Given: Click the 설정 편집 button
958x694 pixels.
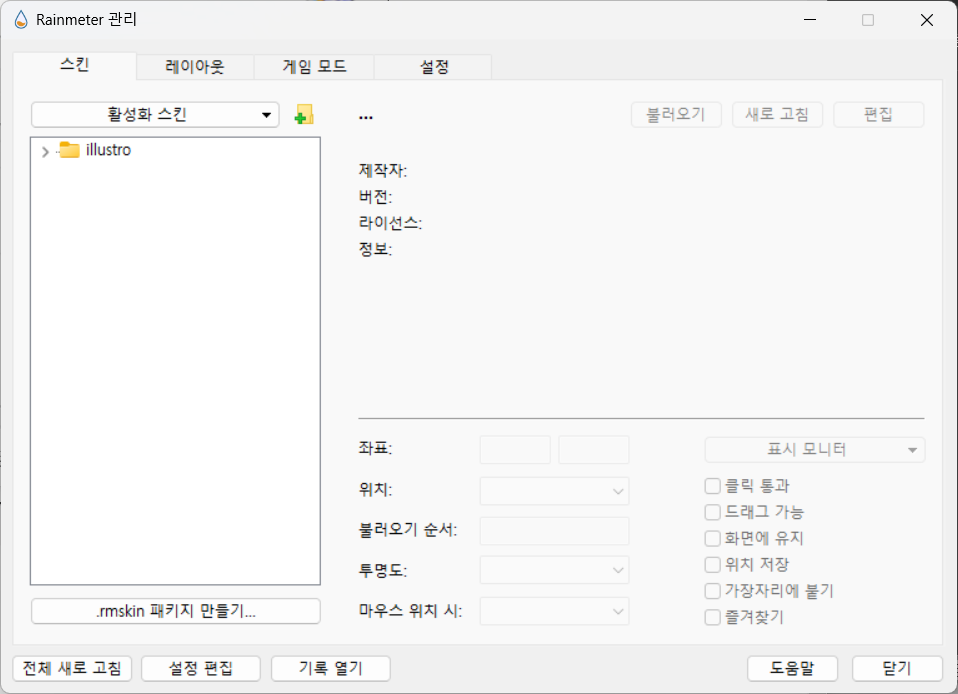Looking at the screenshot, I should pyautogui.click(x=201, y=668).
